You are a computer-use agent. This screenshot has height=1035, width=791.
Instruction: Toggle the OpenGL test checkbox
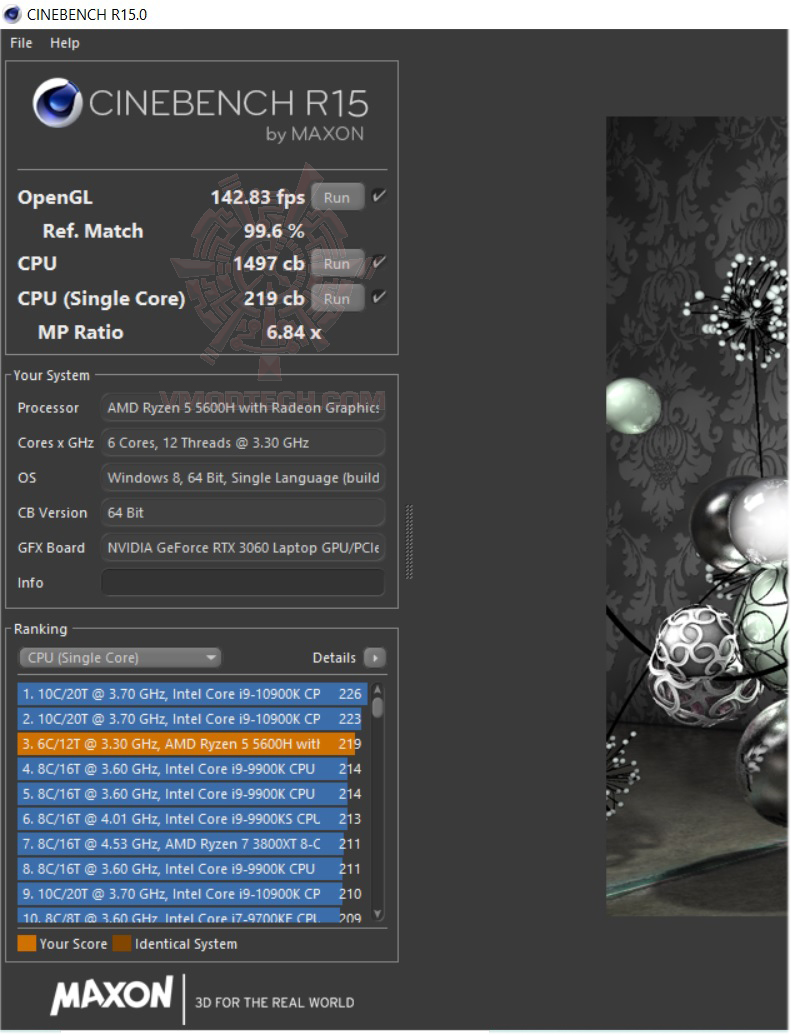tap(378, 196)
